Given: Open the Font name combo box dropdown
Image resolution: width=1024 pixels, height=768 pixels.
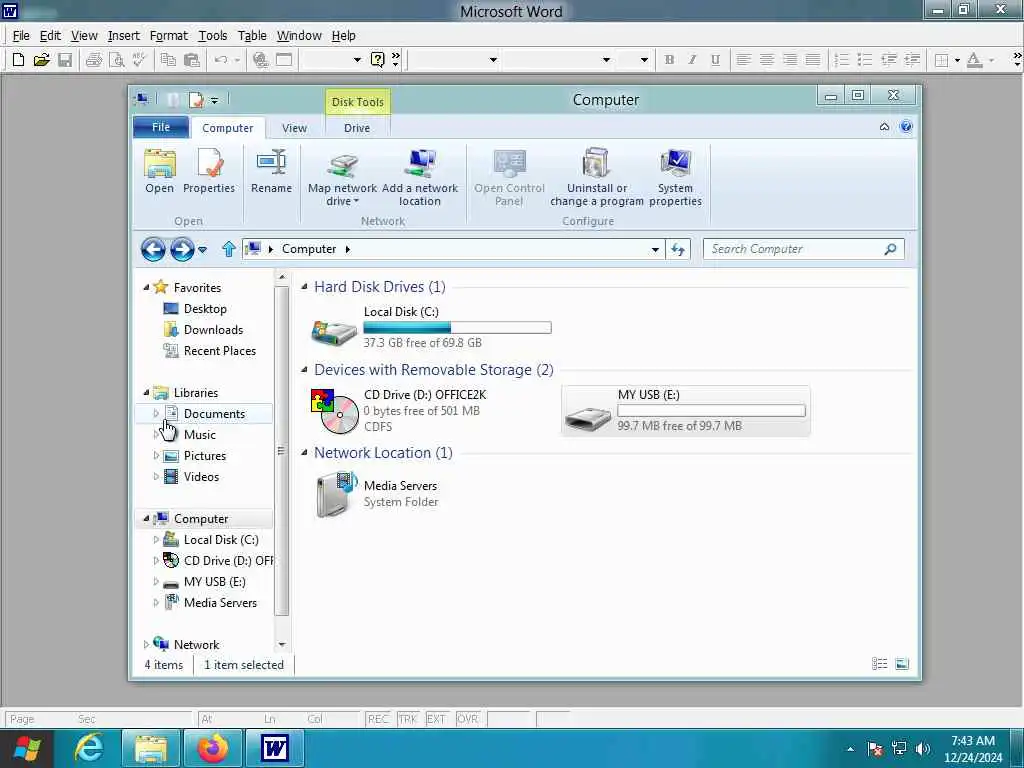Looking at the screenshot, I should tap(606, 60).
